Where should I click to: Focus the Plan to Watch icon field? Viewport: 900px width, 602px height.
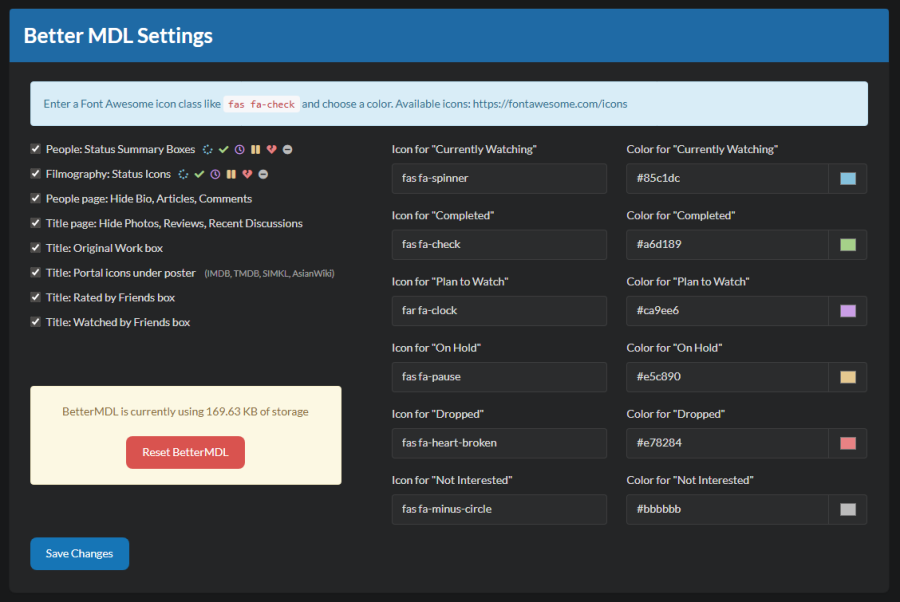[x=499, y=310]
